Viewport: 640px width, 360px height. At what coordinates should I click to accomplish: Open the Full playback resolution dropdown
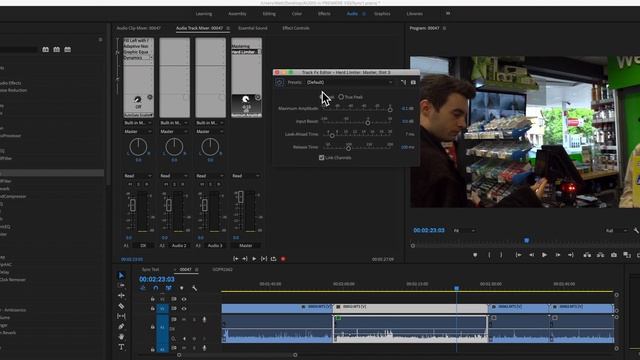[617, 231]
